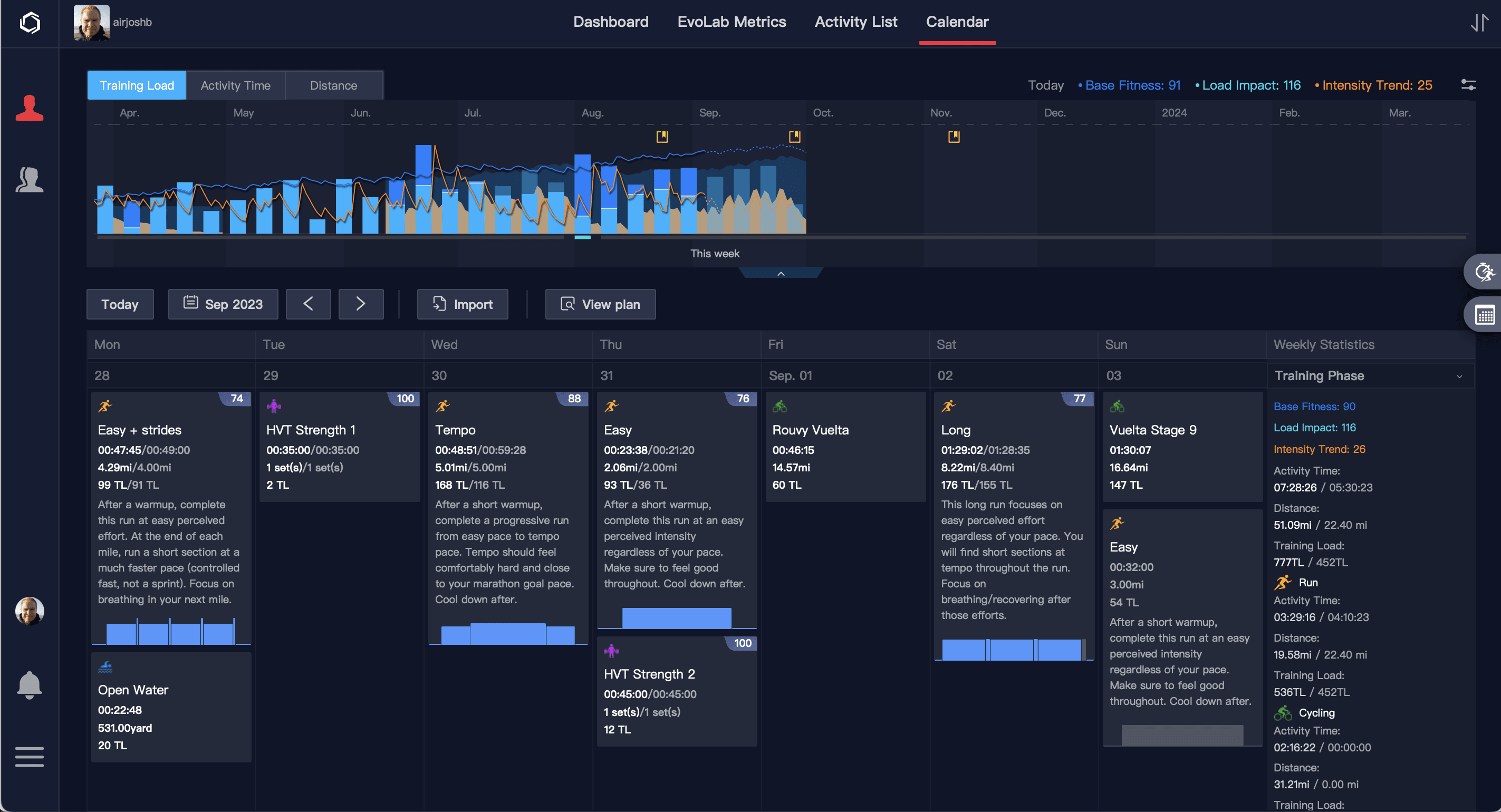This screenshot has height=812, width=1501.
Task: Open the floating running-man widget icon
Action: point(1484,272)
